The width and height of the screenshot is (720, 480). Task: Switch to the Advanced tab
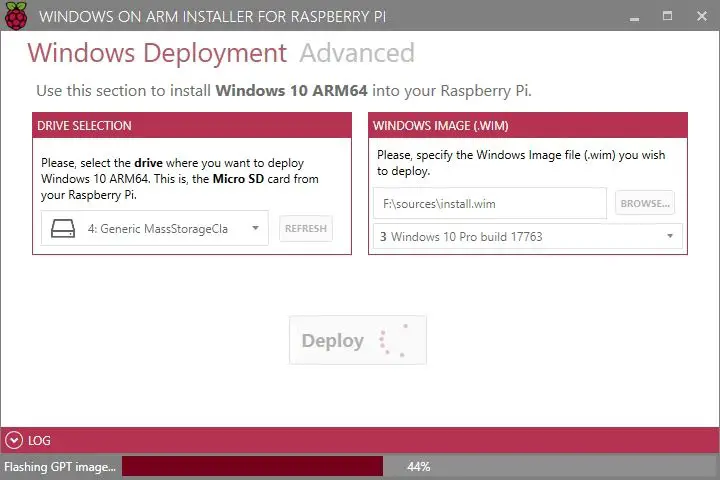click(x=357, y=53)
